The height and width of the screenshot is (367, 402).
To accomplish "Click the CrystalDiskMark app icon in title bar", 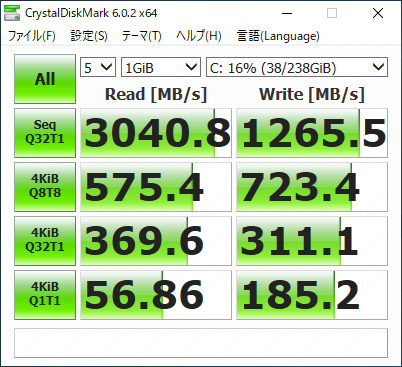I will coord(12,13).
